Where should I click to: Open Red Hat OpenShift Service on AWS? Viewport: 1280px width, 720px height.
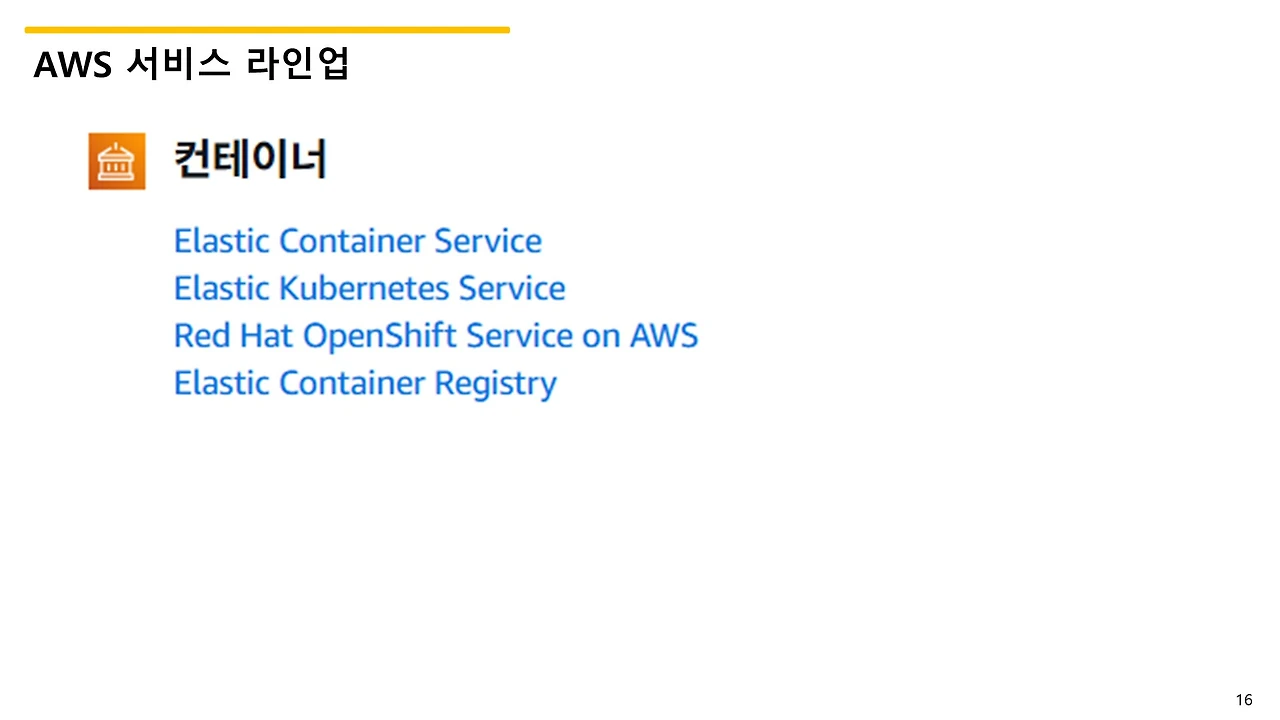436,336
